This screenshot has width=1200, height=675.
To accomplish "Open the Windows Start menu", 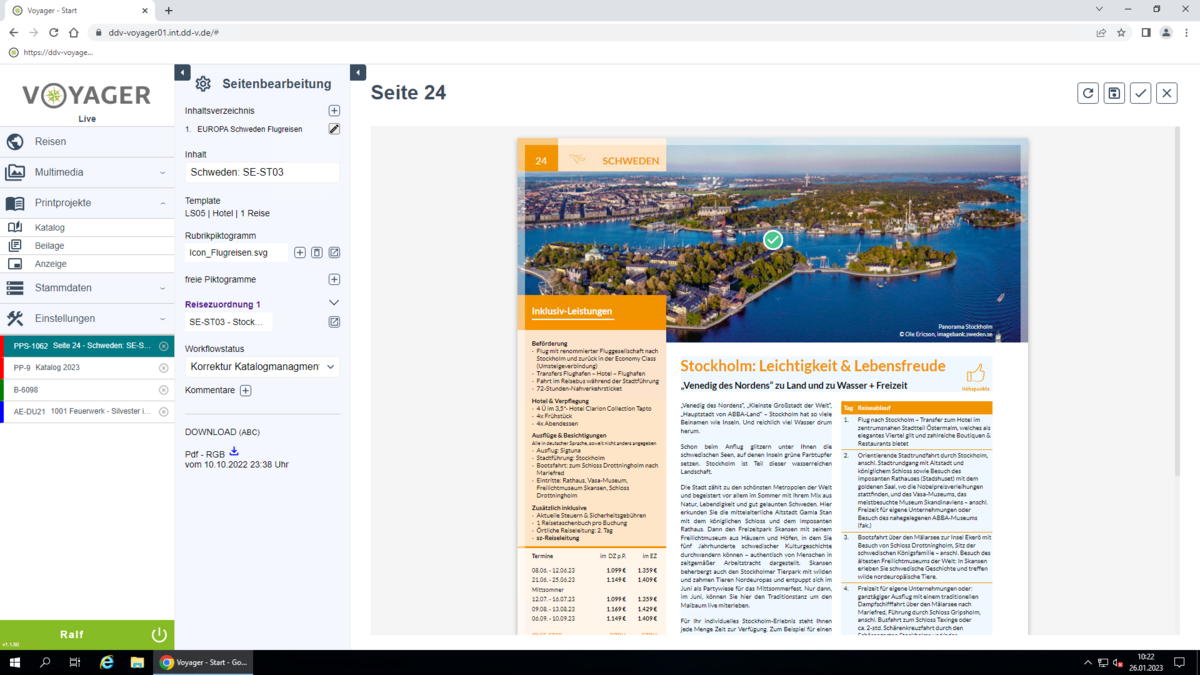I will click(15, 662).
